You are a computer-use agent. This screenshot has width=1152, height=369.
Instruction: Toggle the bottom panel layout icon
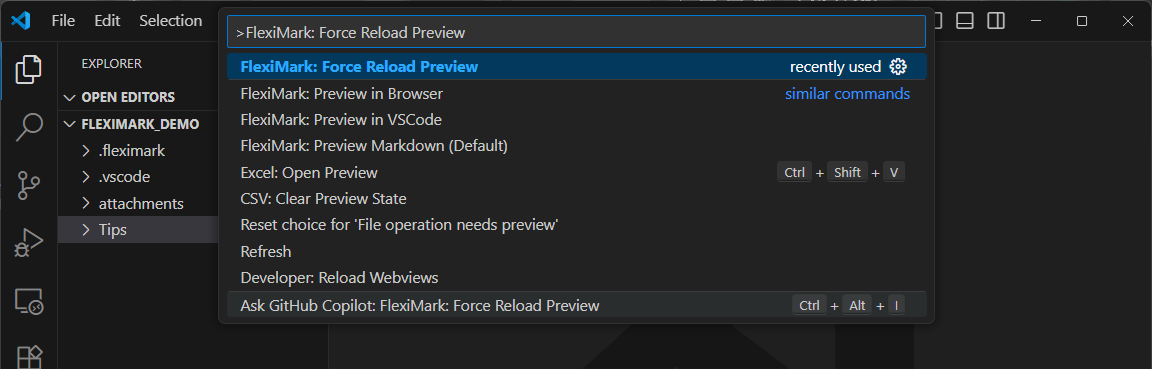965,21
